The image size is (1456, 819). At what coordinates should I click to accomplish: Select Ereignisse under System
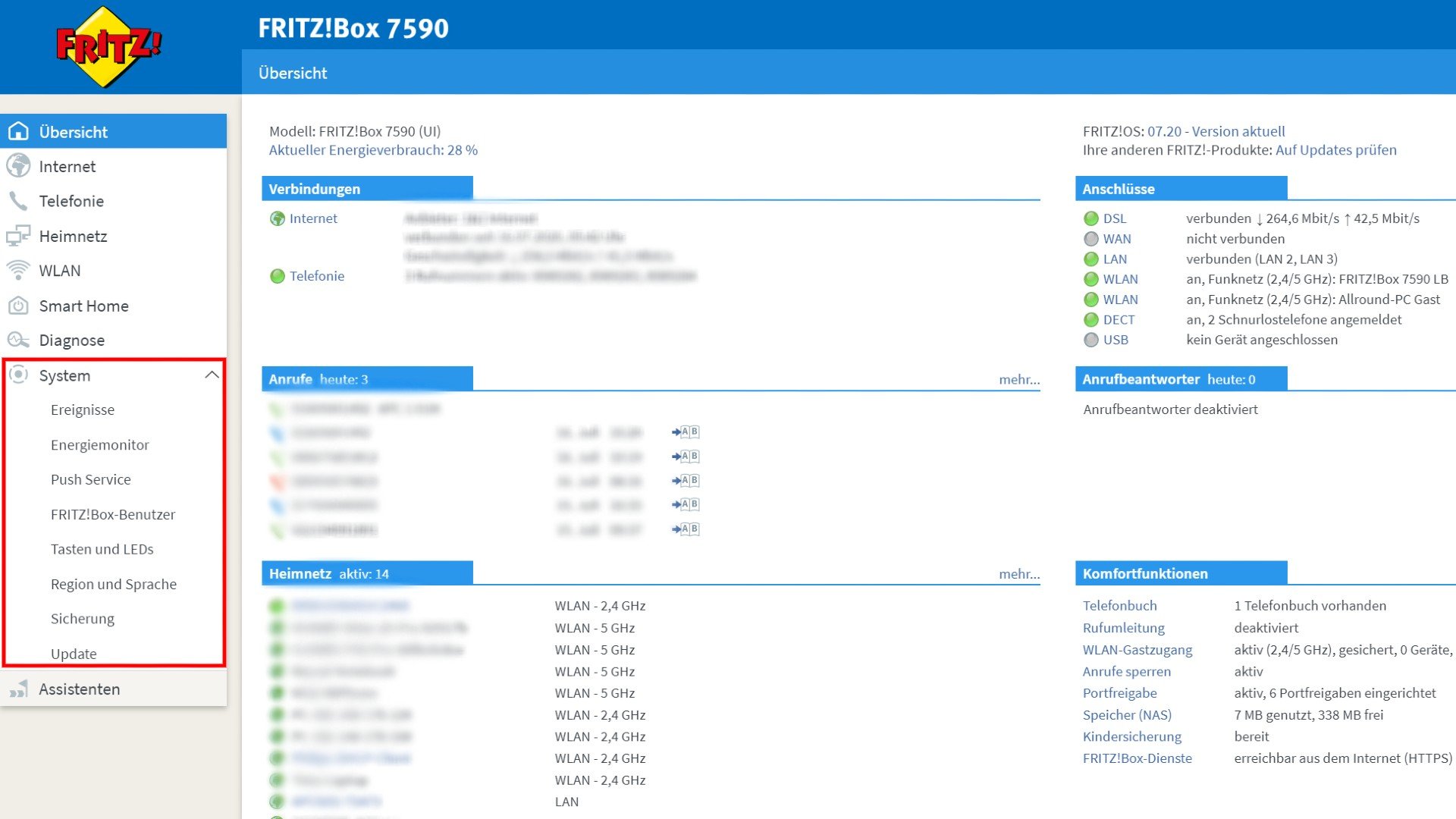[83, 409]
